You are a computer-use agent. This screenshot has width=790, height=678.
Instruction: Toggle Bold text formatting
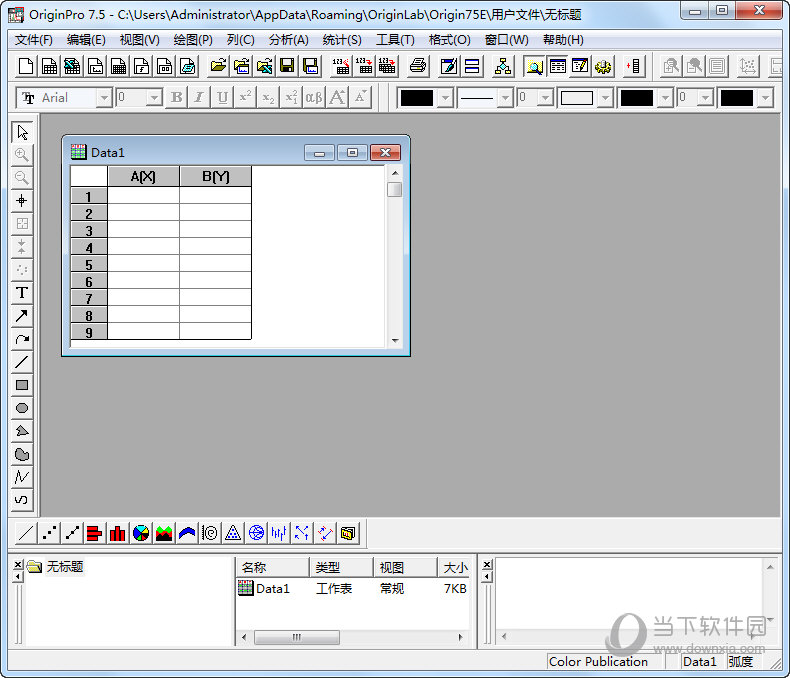[176, 97]
